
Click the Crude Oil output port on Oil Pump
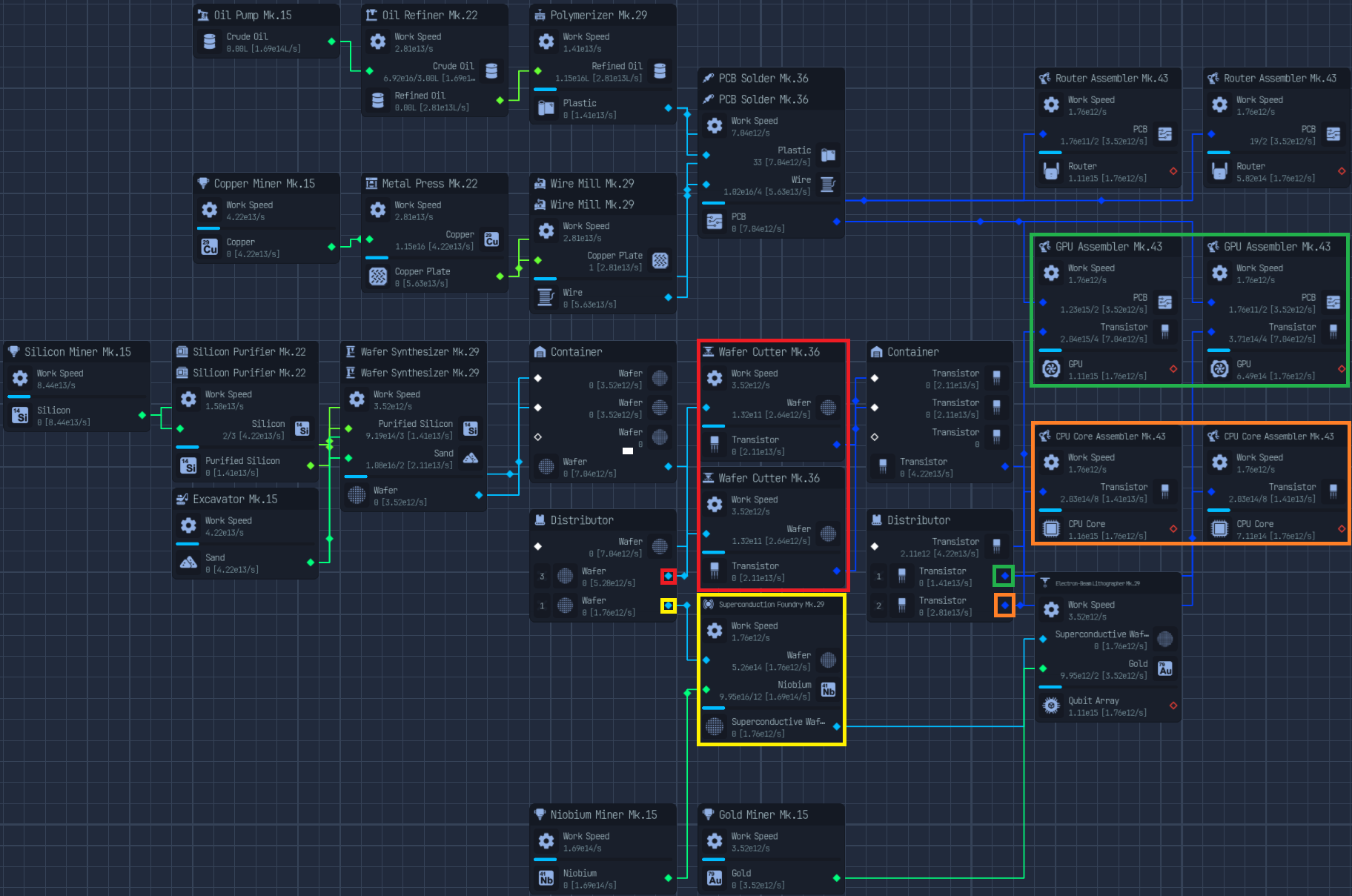coord(331,42)
